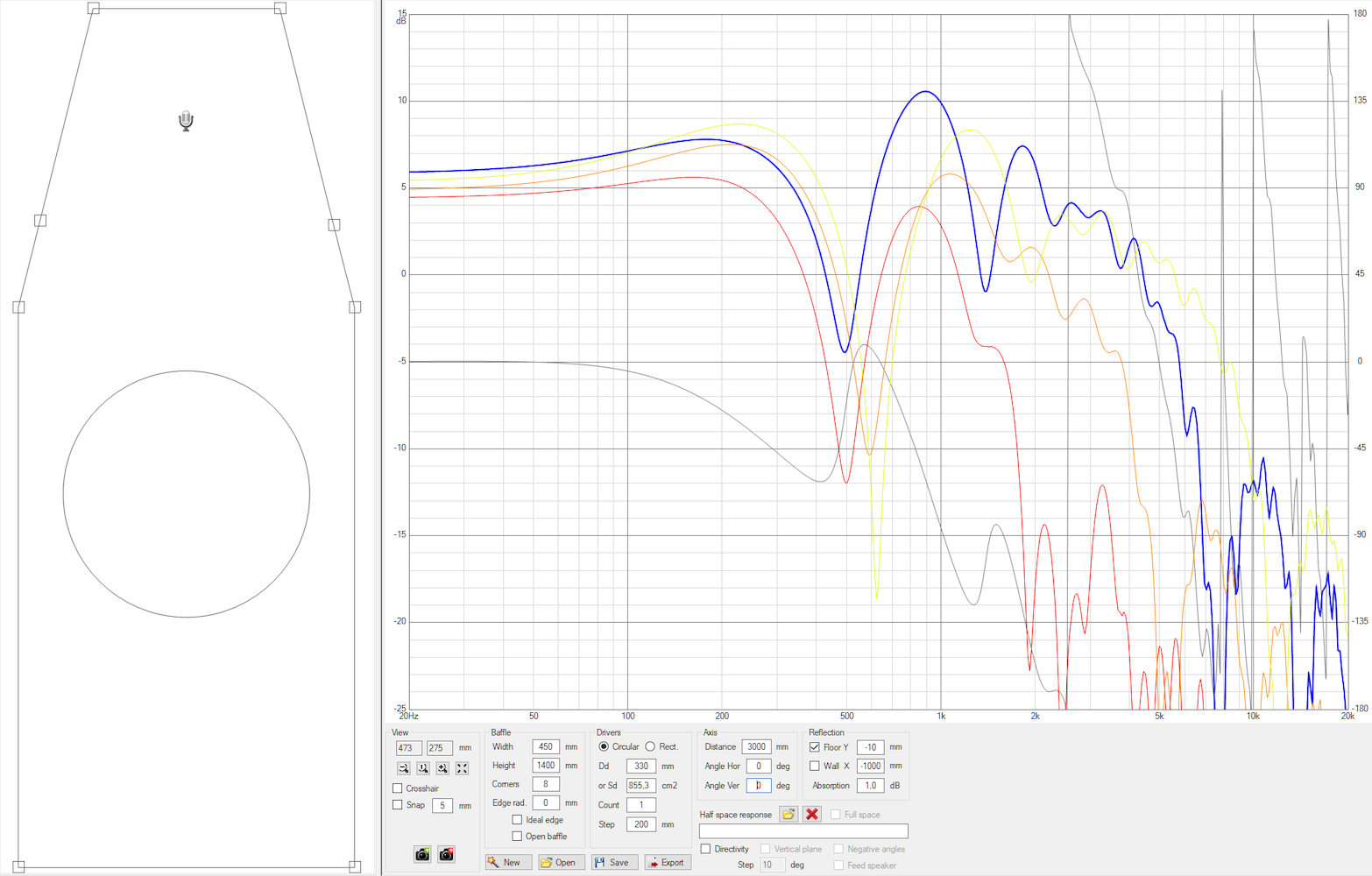The width and height of the screenshot is (1372, 876).
Task: Click the zoom out magnifier icon
Action: 403,768
